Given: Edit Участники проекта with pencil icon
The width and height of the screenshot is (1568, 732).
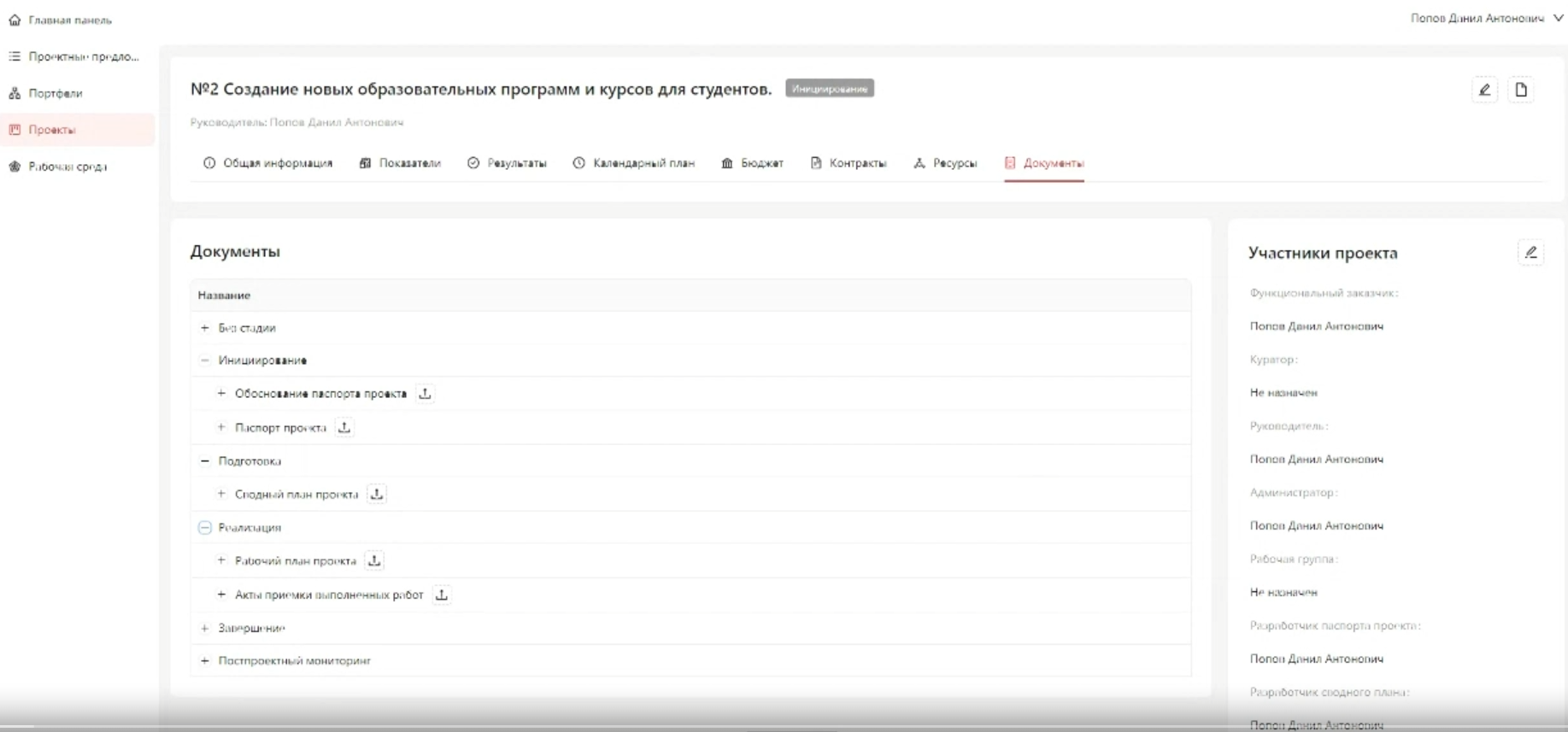Looking at the screenshot, I should (1531, 253).
